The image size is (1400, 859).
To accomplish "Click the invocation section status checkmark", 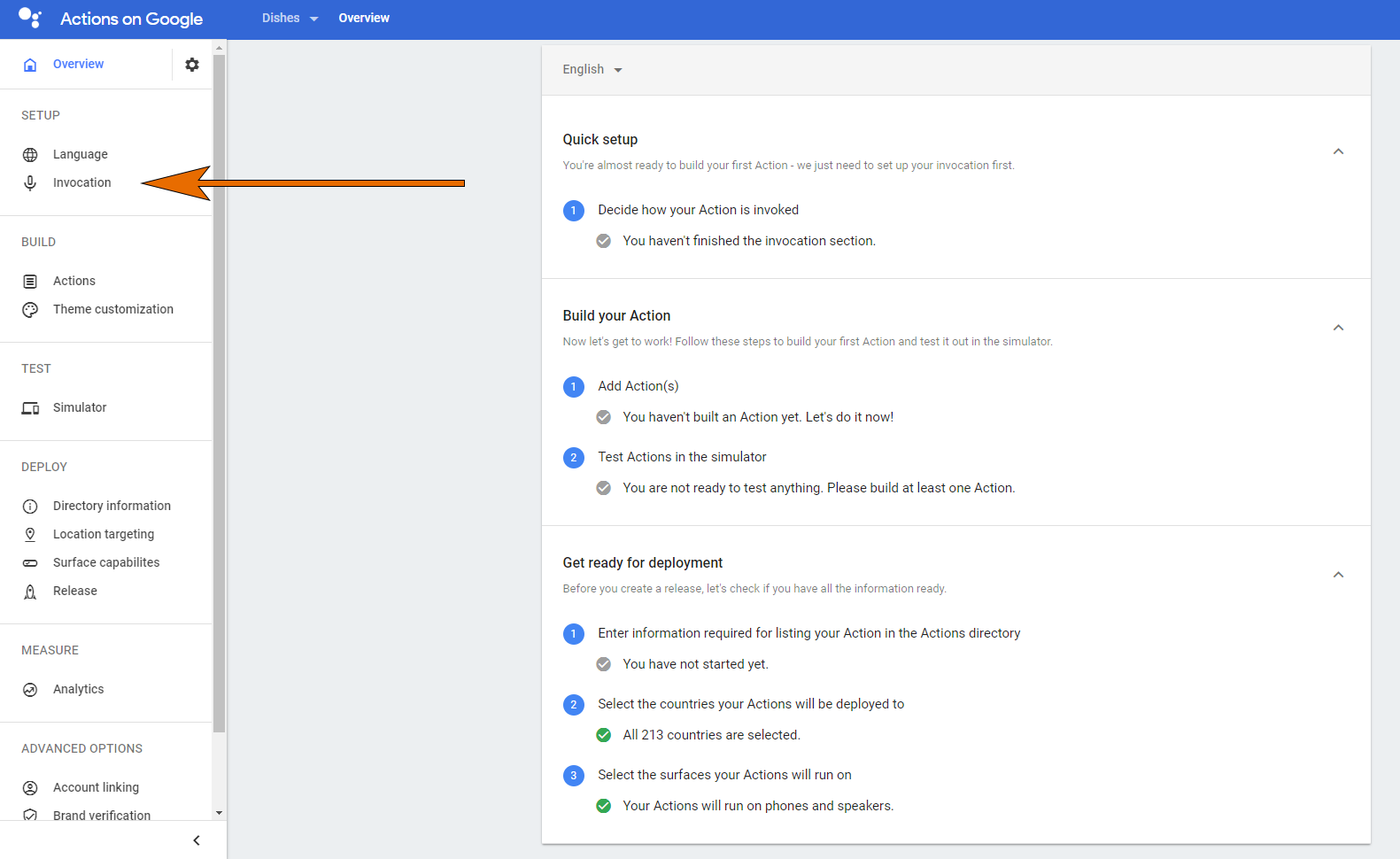I will click(x=604, y=241).
